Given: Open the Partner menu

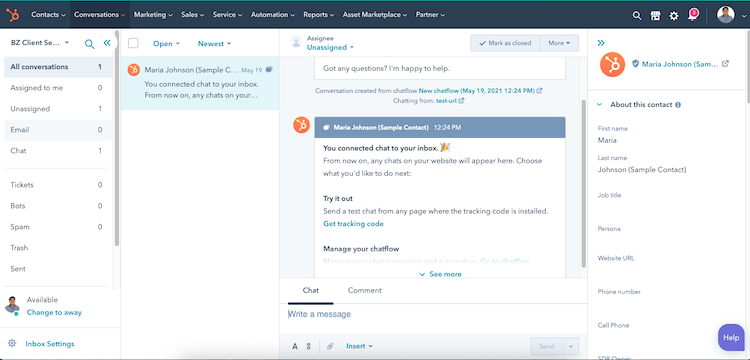Looking at the screenshot, I should click(x=430, y=15).
